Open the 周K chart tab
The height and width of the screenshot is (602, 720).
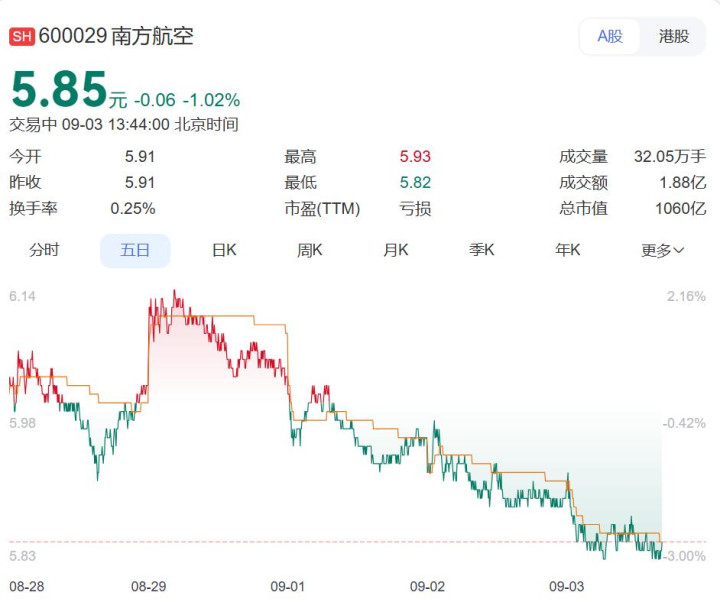(309, 250)
